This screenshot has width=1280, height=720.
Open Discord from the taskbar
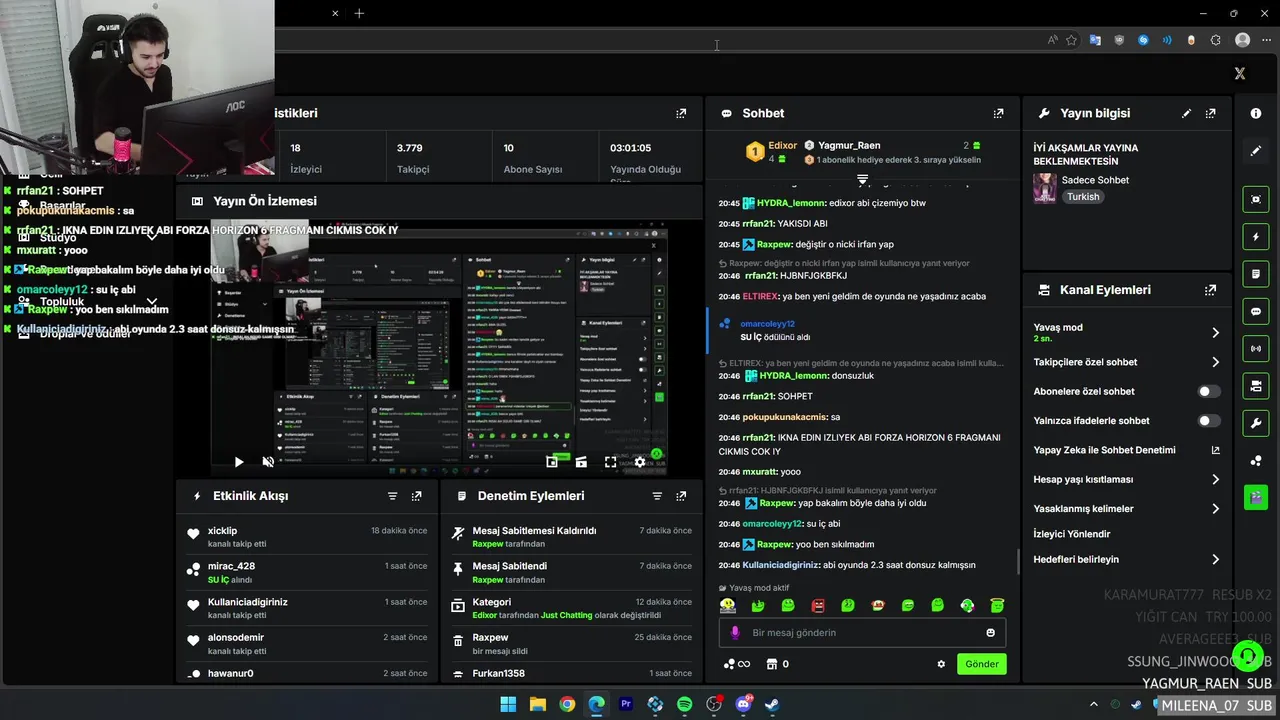[743, 704]
